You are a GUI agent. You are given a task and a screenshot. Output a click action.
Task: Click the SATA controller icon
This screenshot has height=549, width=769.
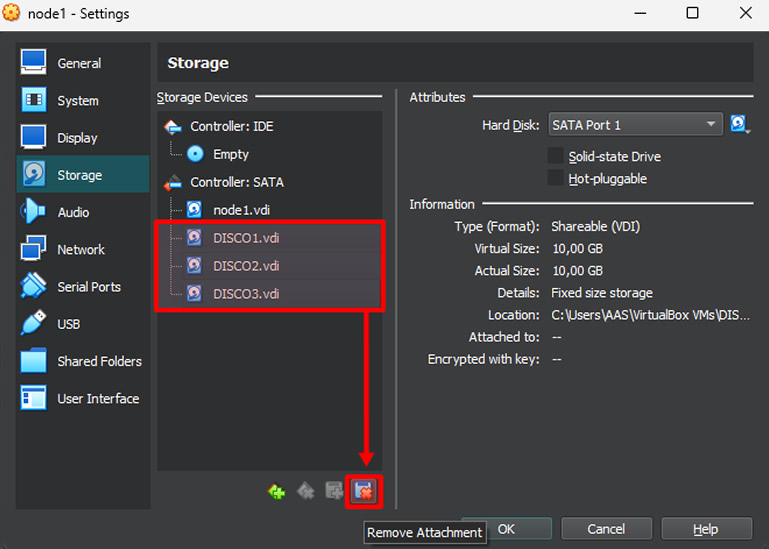coord(173,183)
